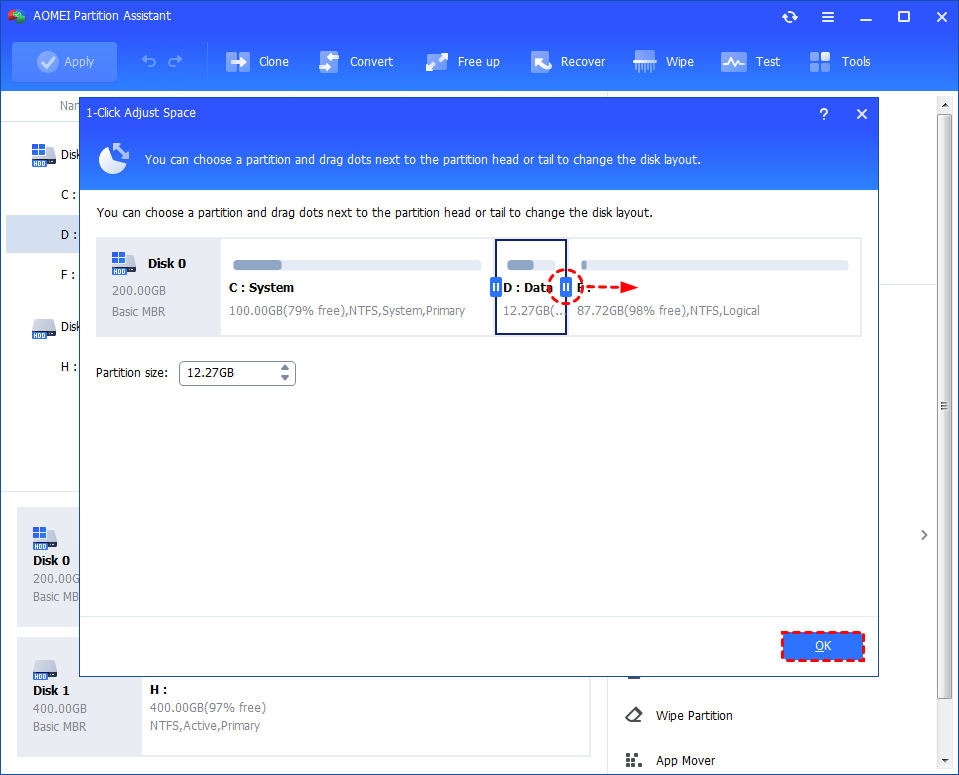Click the App Mover icon
Viewport: 959px width, 775px height.
(x=634, y=760)
